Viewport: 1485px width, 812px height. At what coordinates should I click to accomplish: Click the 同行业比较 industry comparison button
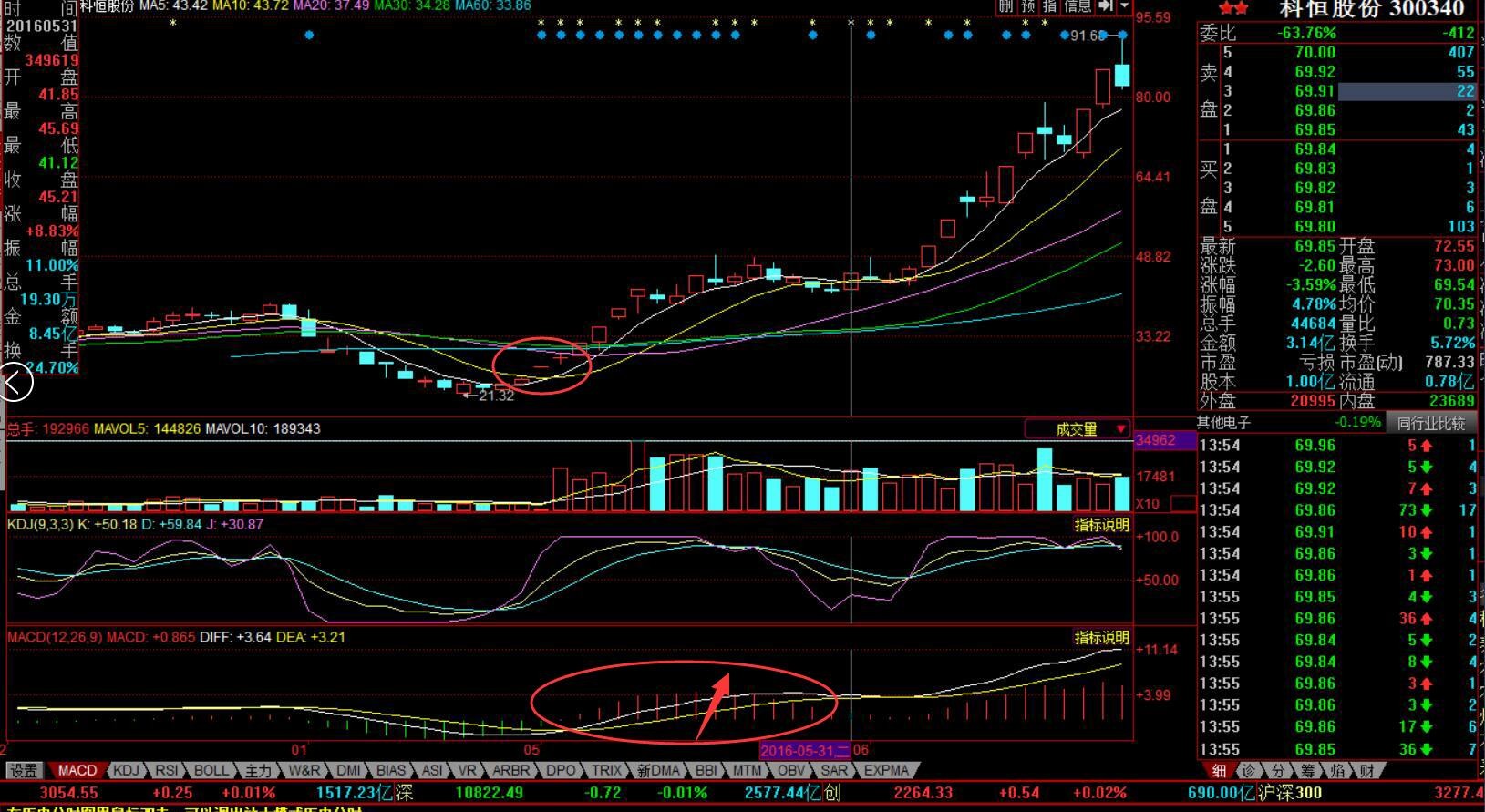[x=1431, y=423]
